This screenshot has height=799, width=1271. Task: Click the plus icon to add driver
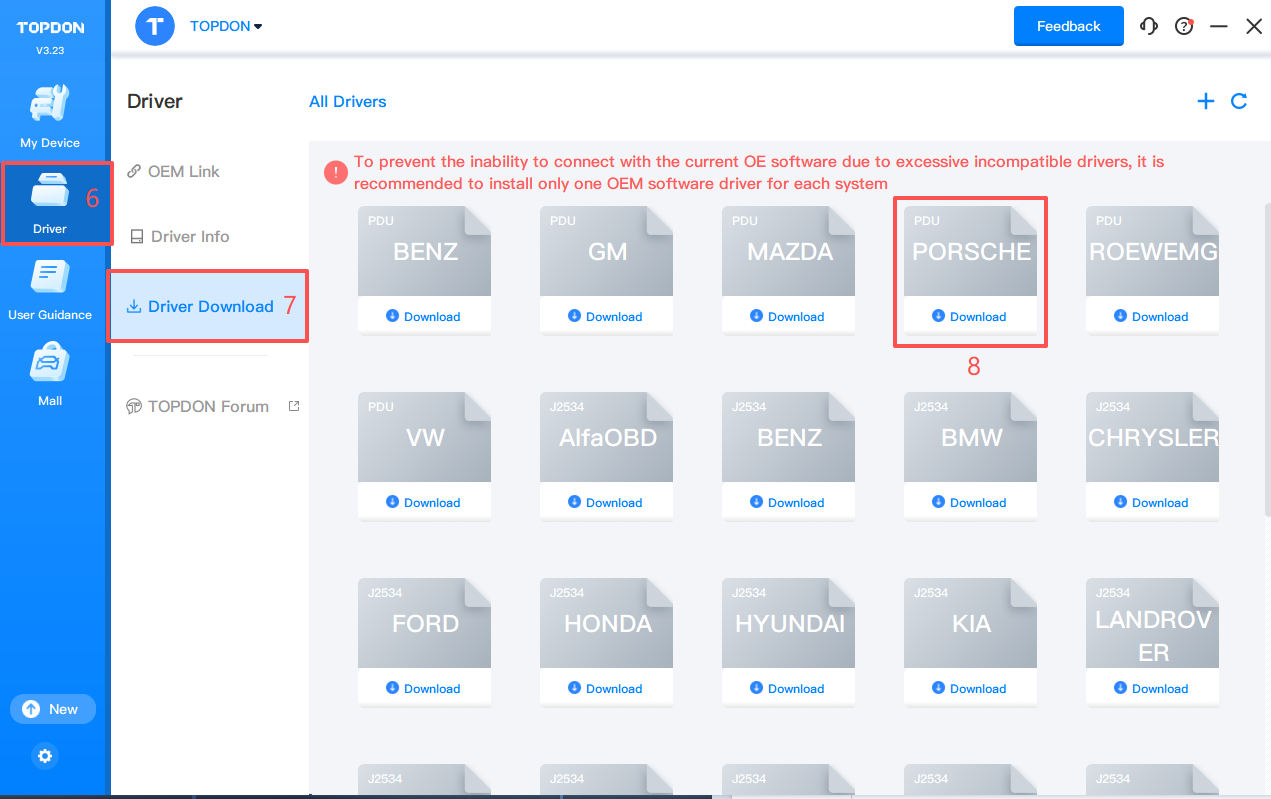click(x=1206, y=101)
